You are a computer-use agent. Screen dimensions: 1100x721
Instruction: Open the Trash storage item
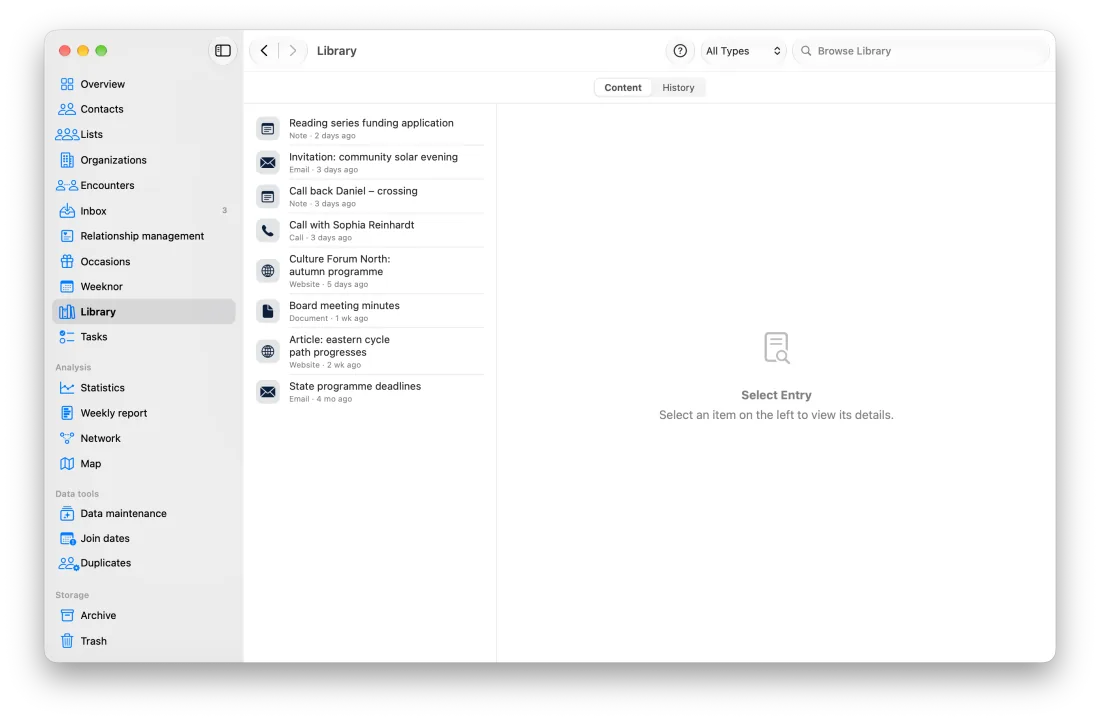pos(144,641)
